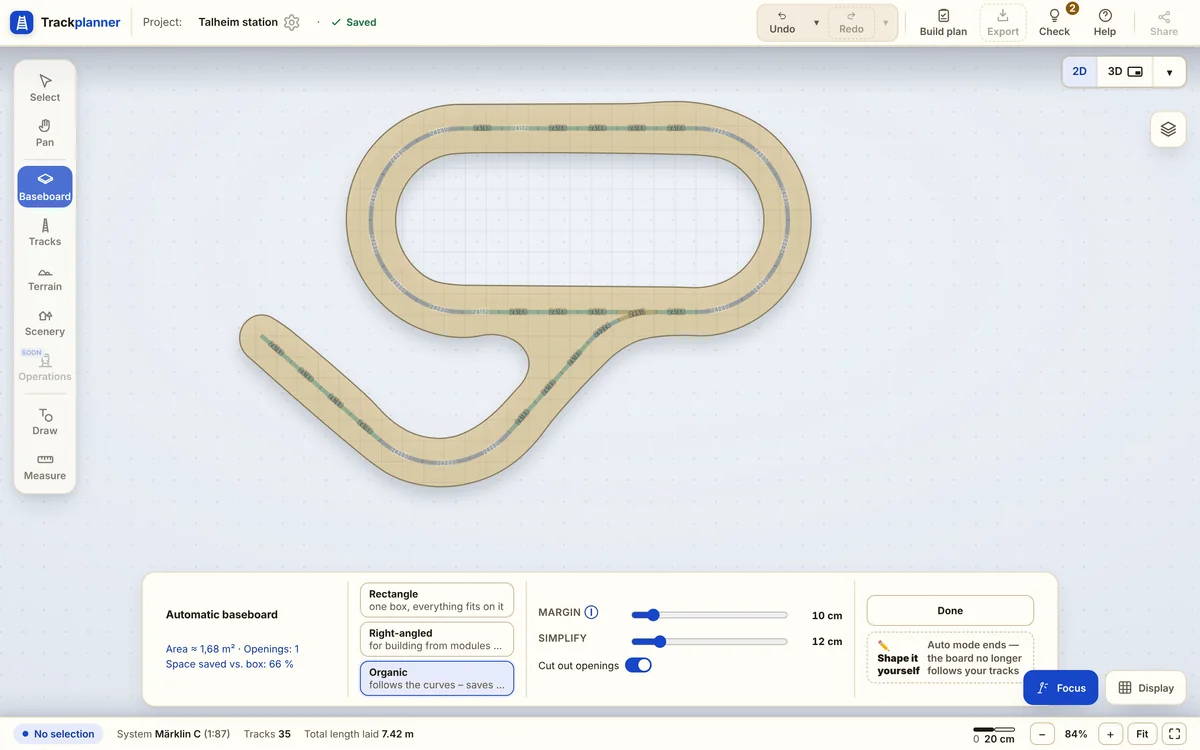
Task: Click System Märklin C (1:87) status entry
Action: (173, 734)
